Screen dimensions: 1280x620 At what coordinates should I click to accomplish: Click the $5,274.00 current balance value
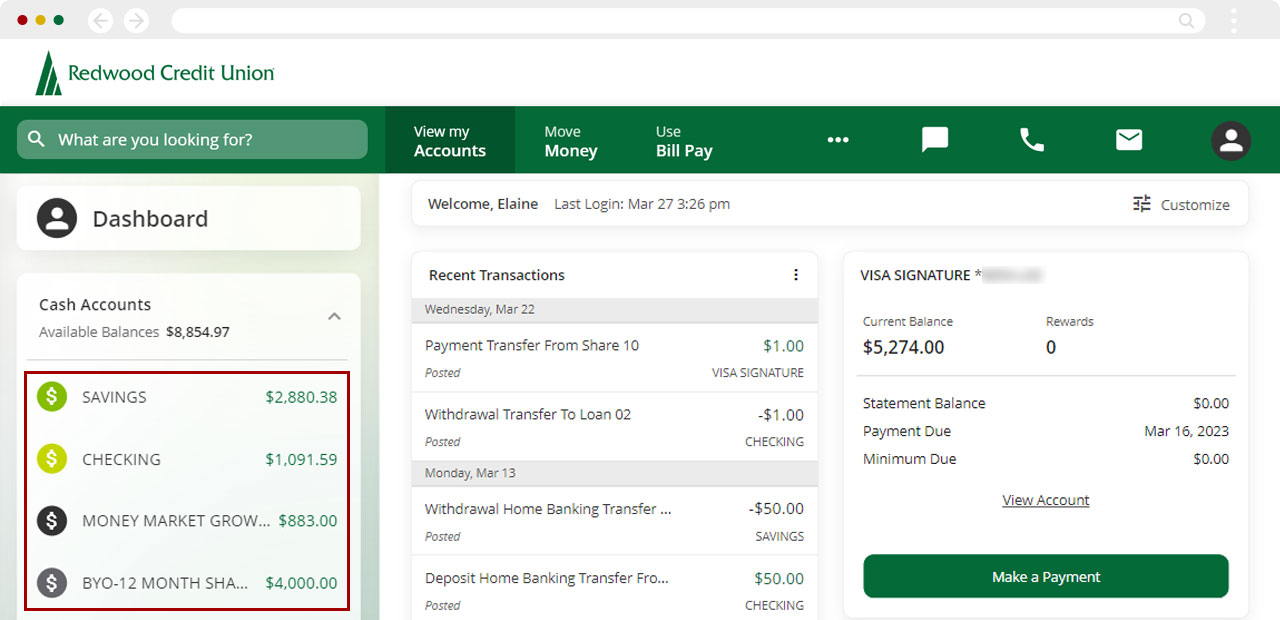coord(903,347)
